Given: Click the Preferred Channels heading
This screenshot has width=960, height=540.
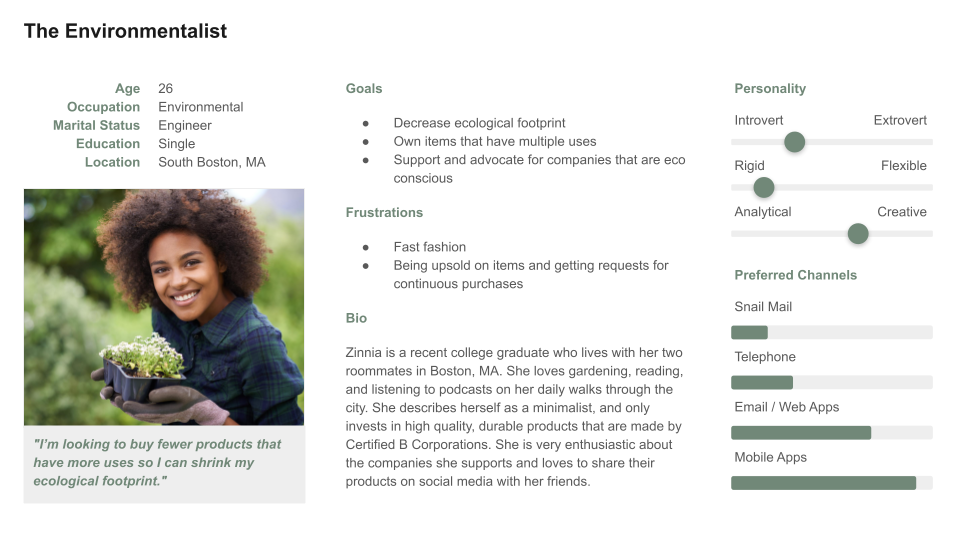Looking at the screenshot, I should (x=795, y=275).
